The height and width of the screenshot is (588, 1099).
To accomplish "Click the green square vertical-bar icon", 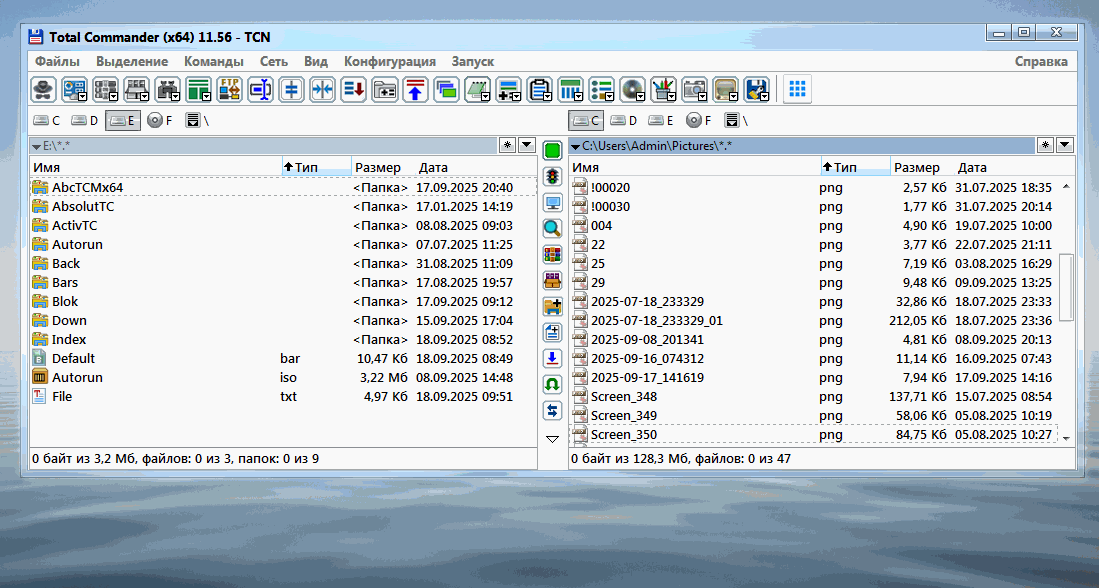I will click(552, 150).
